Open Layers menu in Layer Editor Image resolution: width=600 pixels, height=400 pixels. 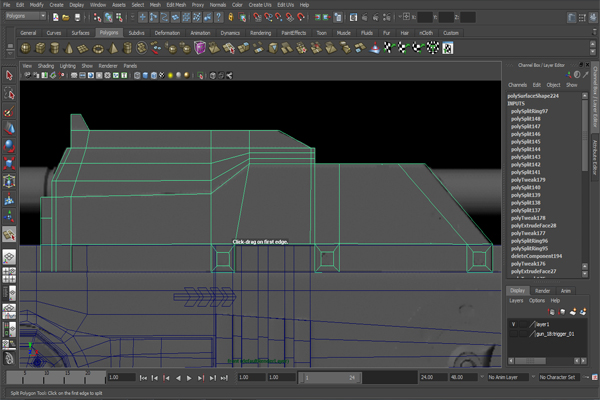[516, 300]
